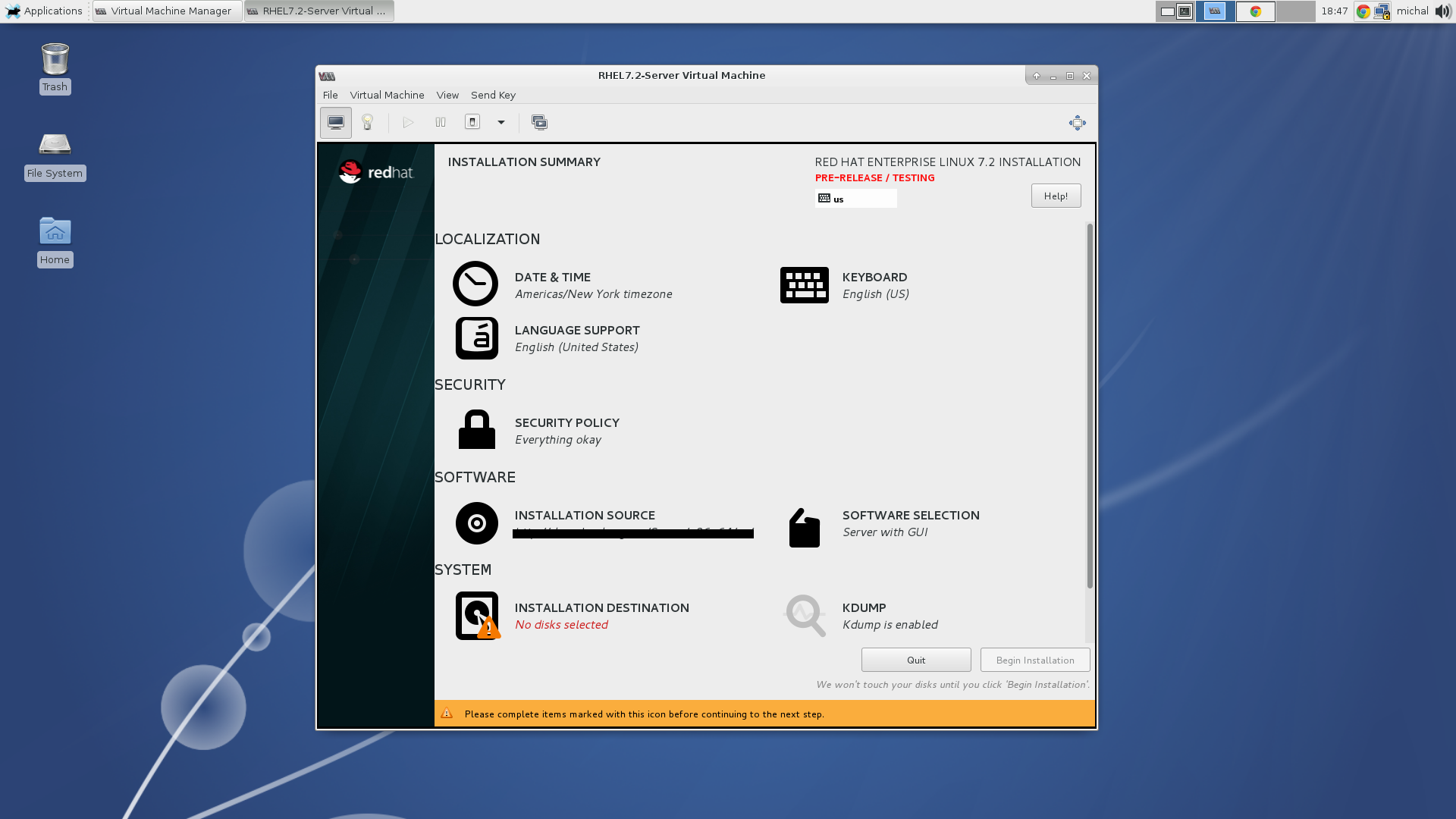Open the Trash desktop icon
Image resolution: width=1456 pixels, height=819 pixels.
[55, 68]
